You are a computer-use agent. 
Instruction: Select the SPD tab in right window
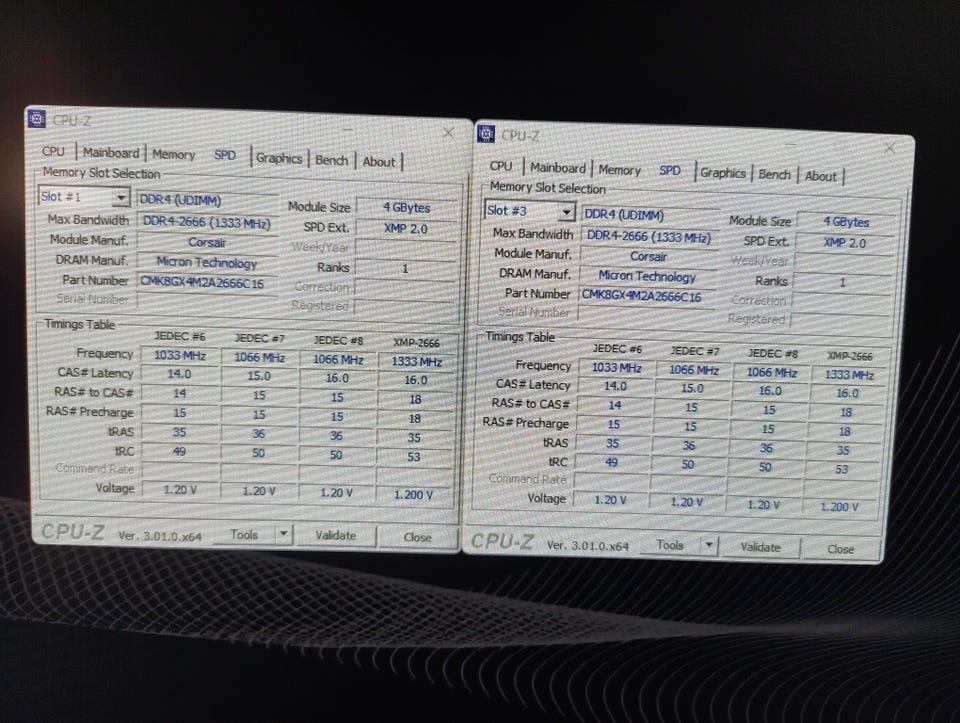click(x=669, y=171)
